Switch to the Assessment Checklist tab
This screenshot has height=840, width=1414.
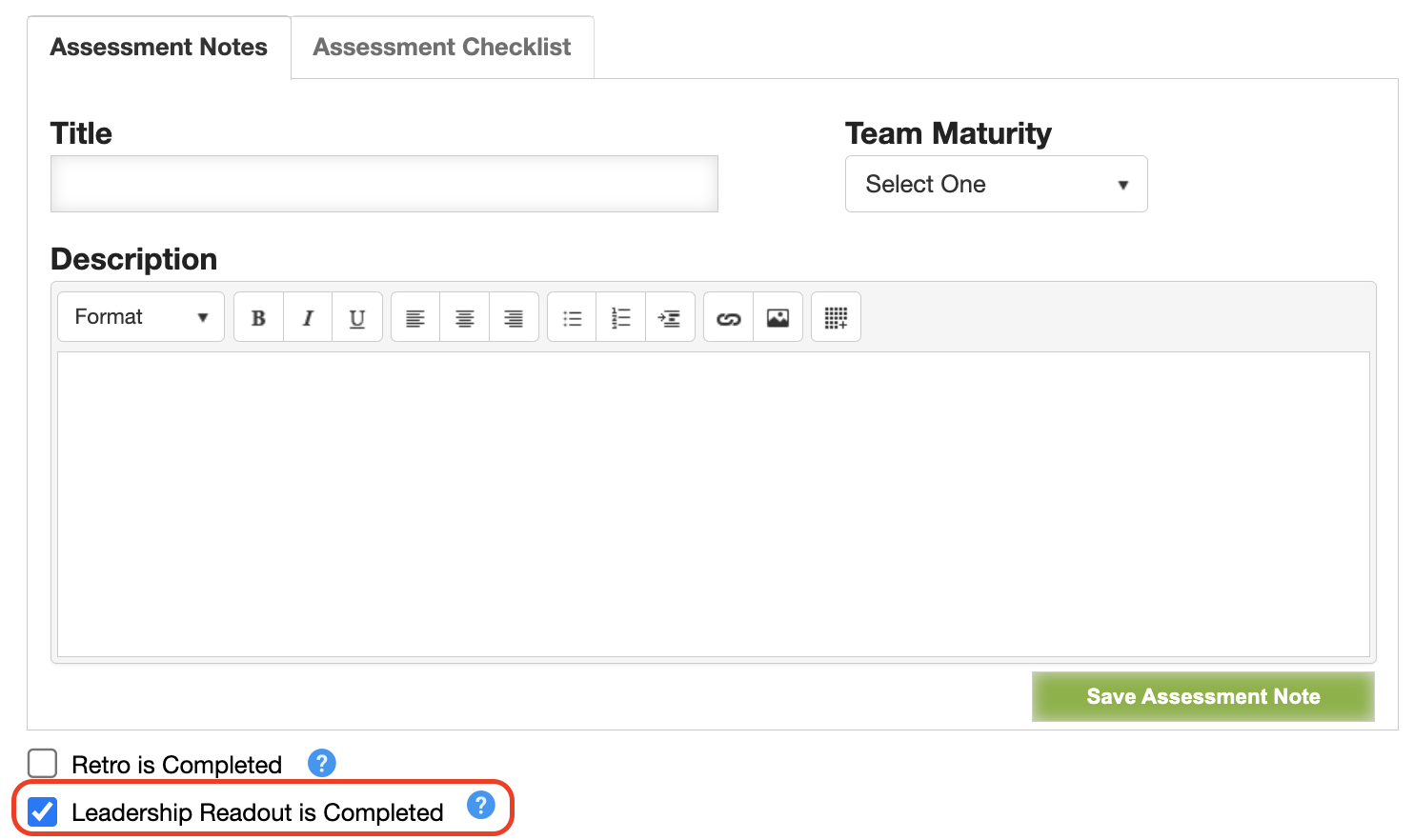point(442,47)
